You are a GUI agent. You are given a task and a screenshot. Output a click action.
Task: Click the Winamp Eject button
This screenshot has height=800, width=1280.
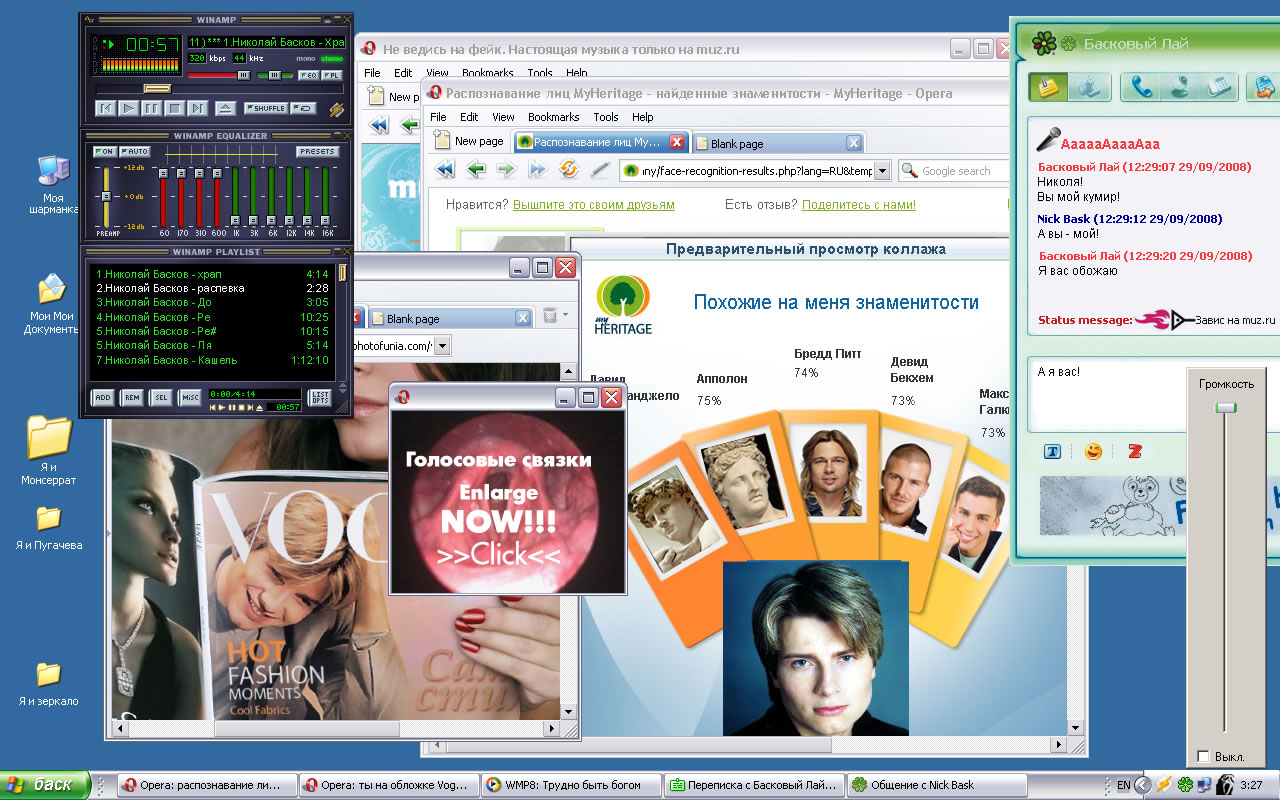point(225,108)
